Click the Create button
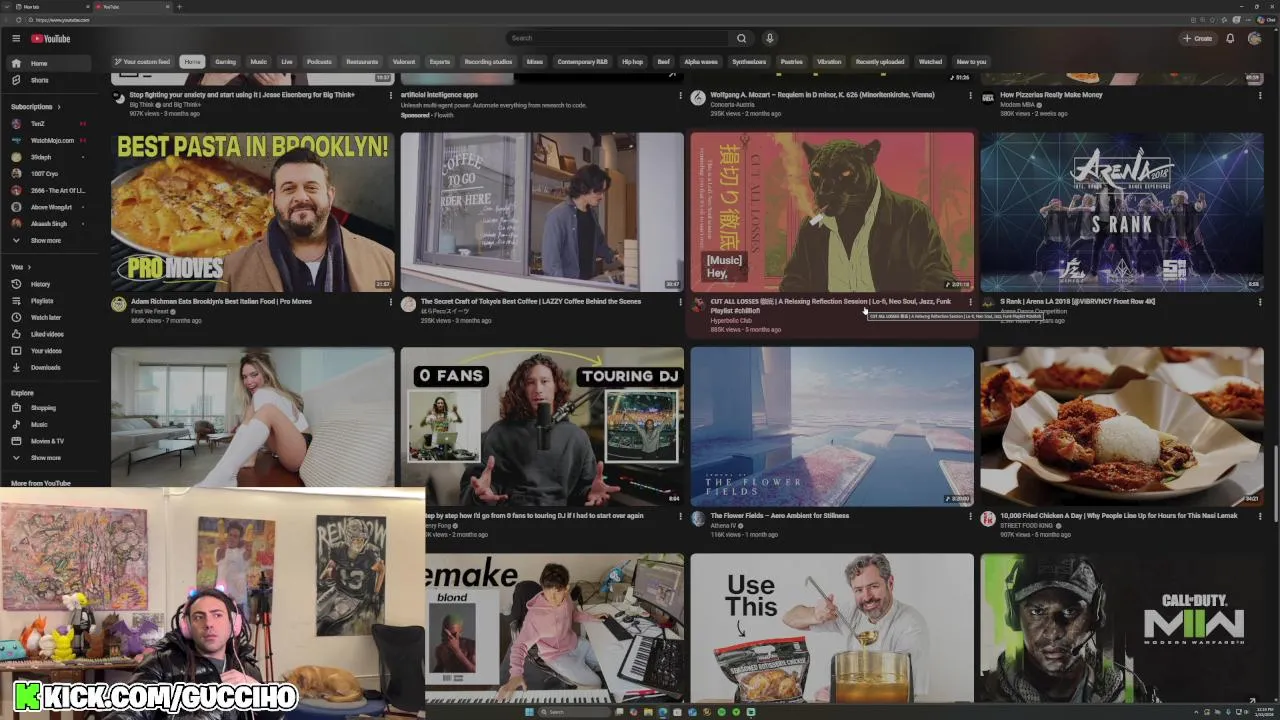 (x=1197, y=38)
